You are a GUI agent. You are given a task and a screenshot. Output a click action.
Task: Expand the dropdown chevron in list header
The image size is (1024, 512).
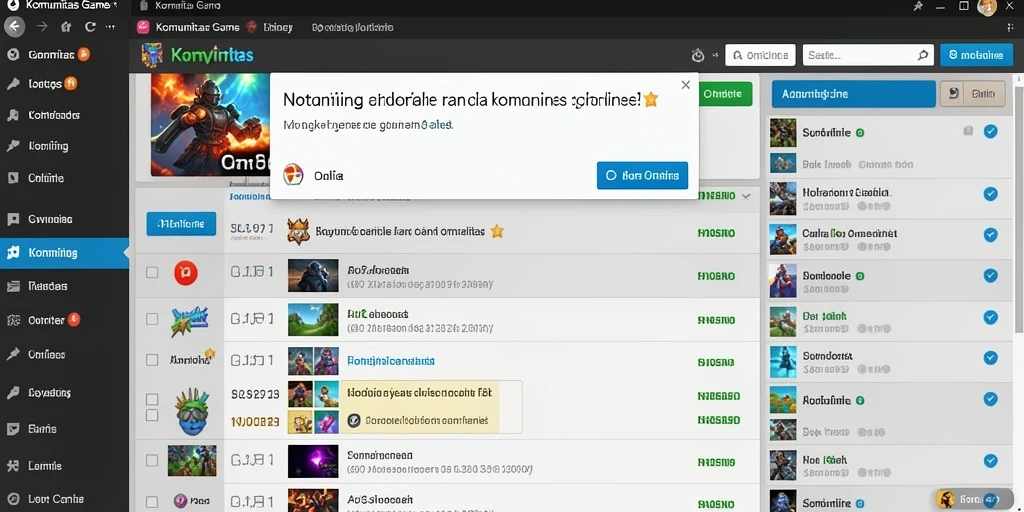pos(746,196)
